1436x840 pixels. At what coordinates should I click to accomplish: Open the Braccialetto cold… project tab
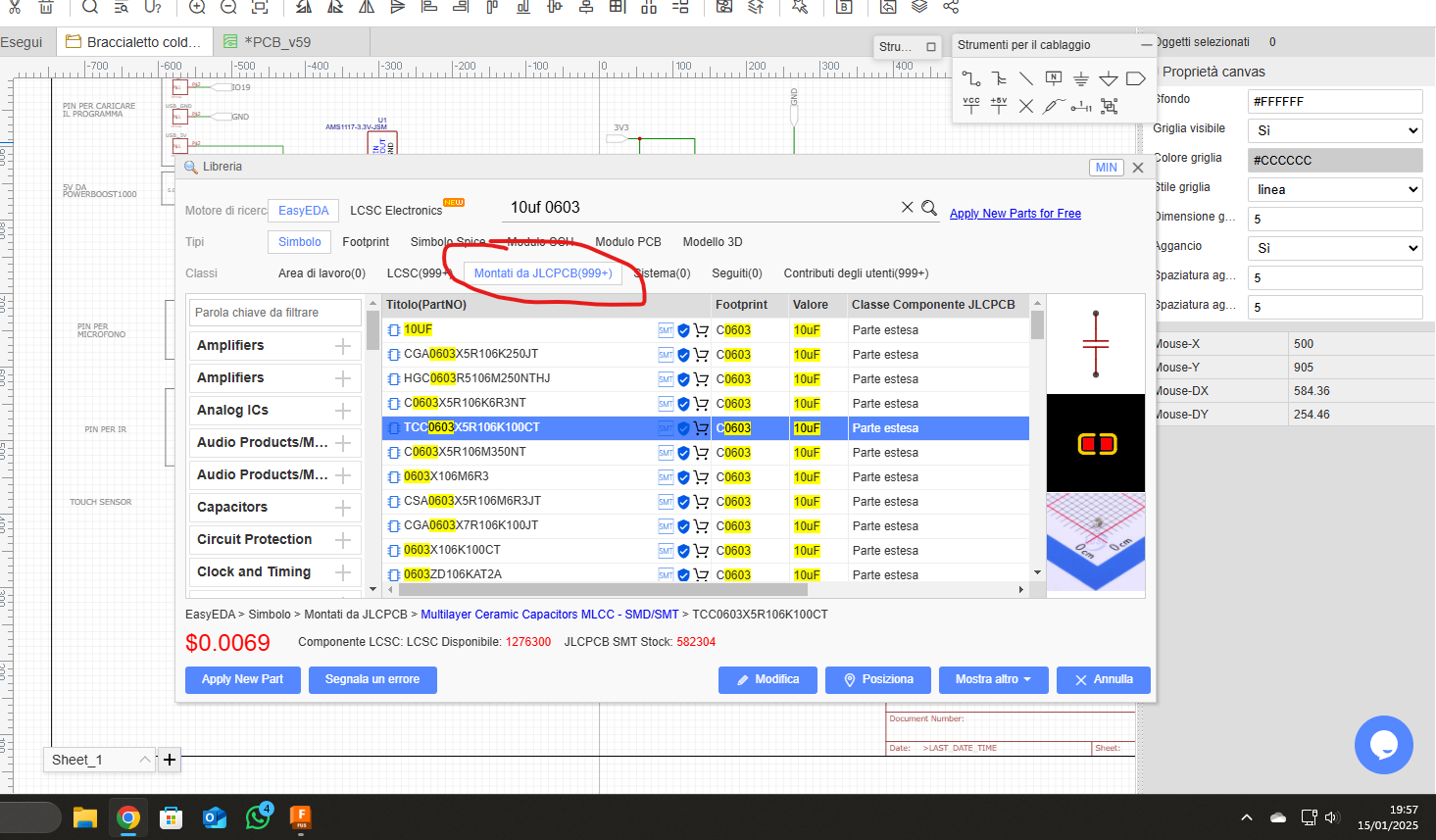click(134, 42)
